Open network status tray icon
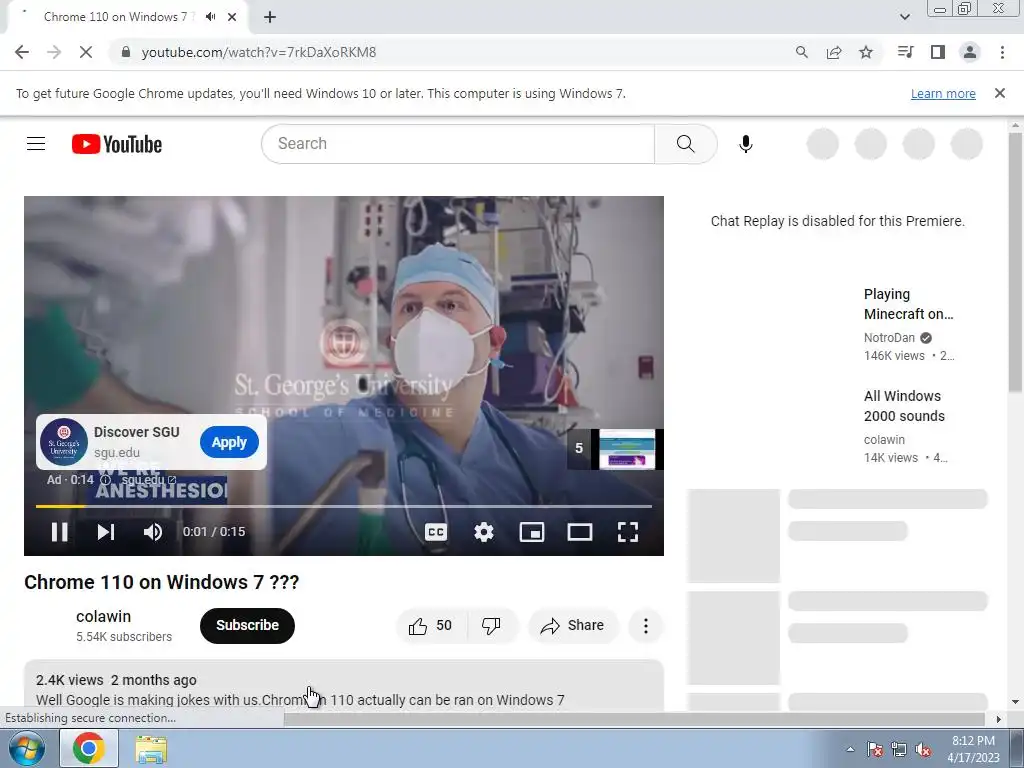 [899, 749]
